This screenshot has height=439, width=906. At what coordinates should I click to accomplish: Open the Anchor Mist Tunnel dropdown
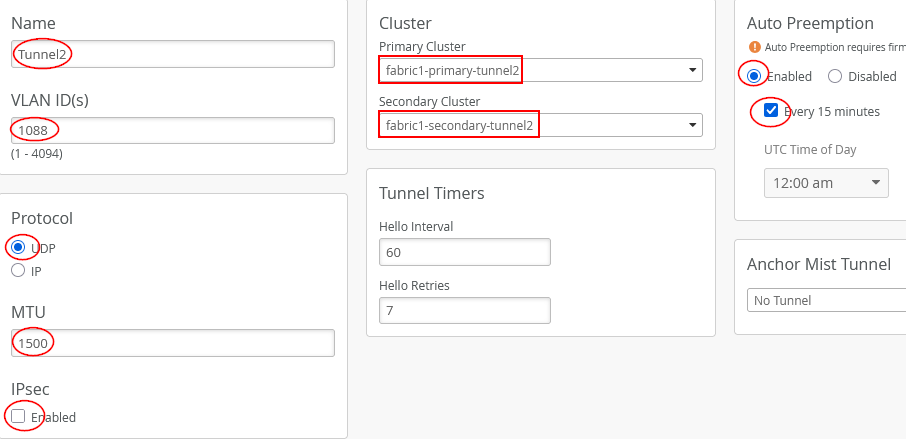[x=826, y=300]
